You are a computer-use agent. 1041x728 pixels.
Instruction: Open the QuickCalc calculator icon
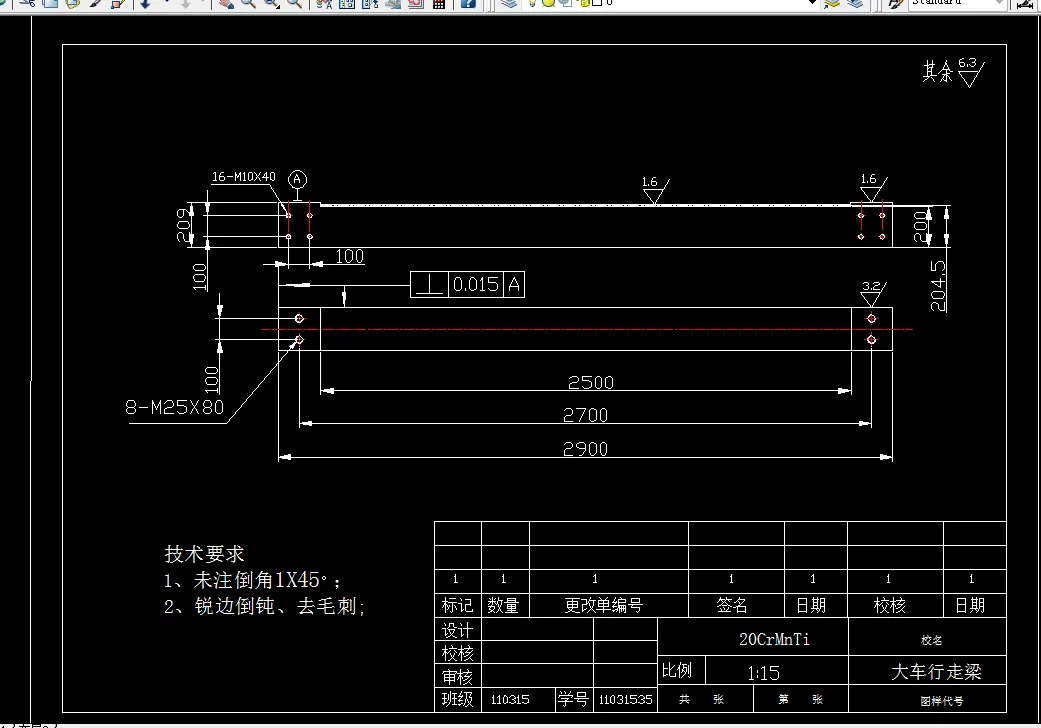(439, 3)
